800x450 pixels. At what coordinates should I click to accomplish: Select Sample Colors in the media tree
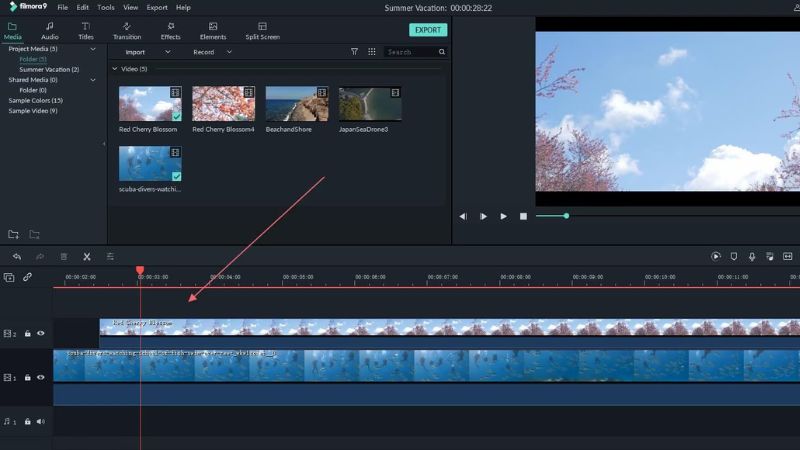(x=35, y=100)
